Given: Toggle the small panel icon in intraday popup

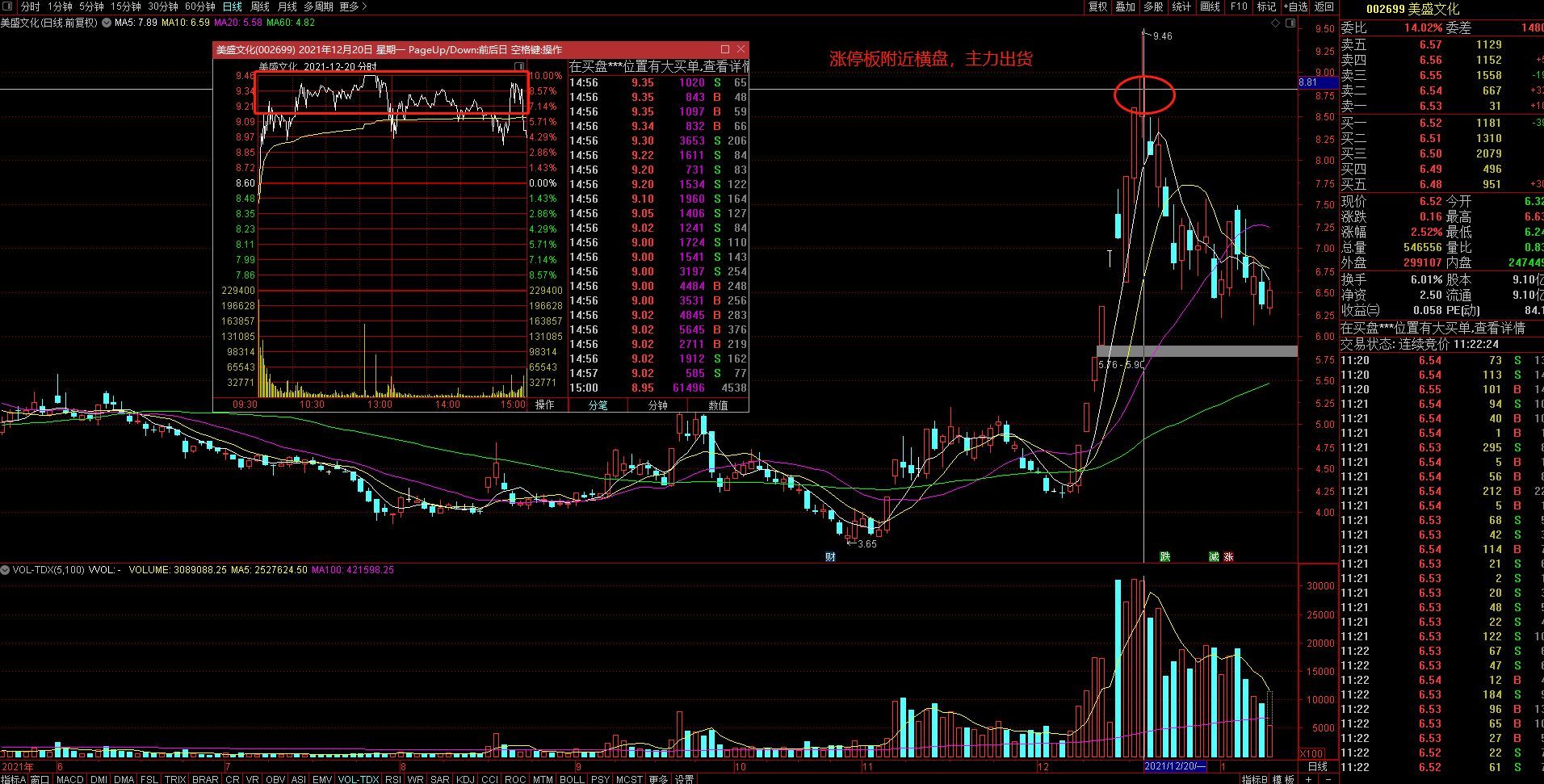Looking at the screenshot, I should point(519,66).
